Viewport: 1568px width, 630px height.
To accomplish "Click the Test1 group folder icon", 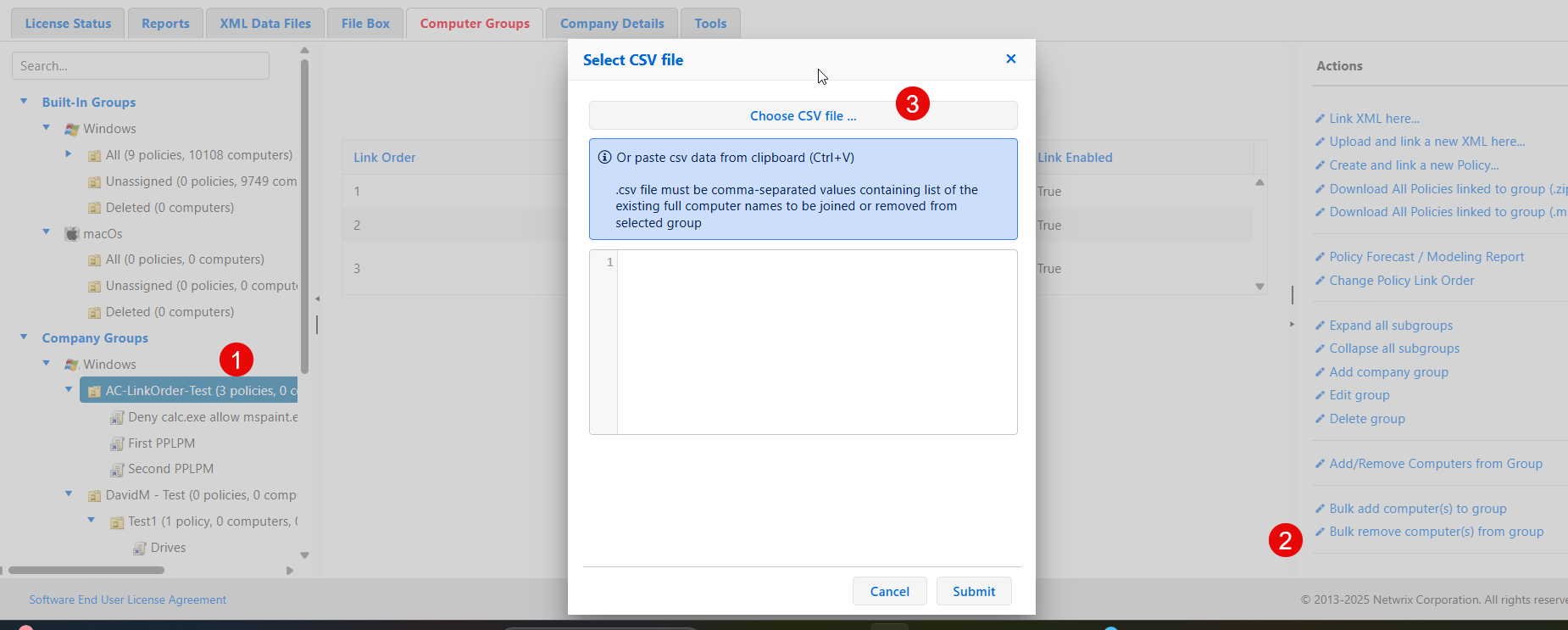I will pyautogui.click(x=117, y=522).
